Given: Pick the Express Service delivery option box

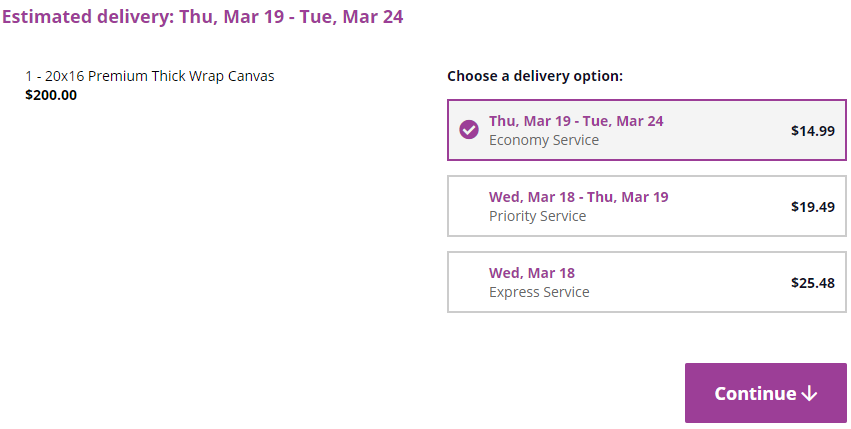Looking at the screenshot, I should pos(646,282).
